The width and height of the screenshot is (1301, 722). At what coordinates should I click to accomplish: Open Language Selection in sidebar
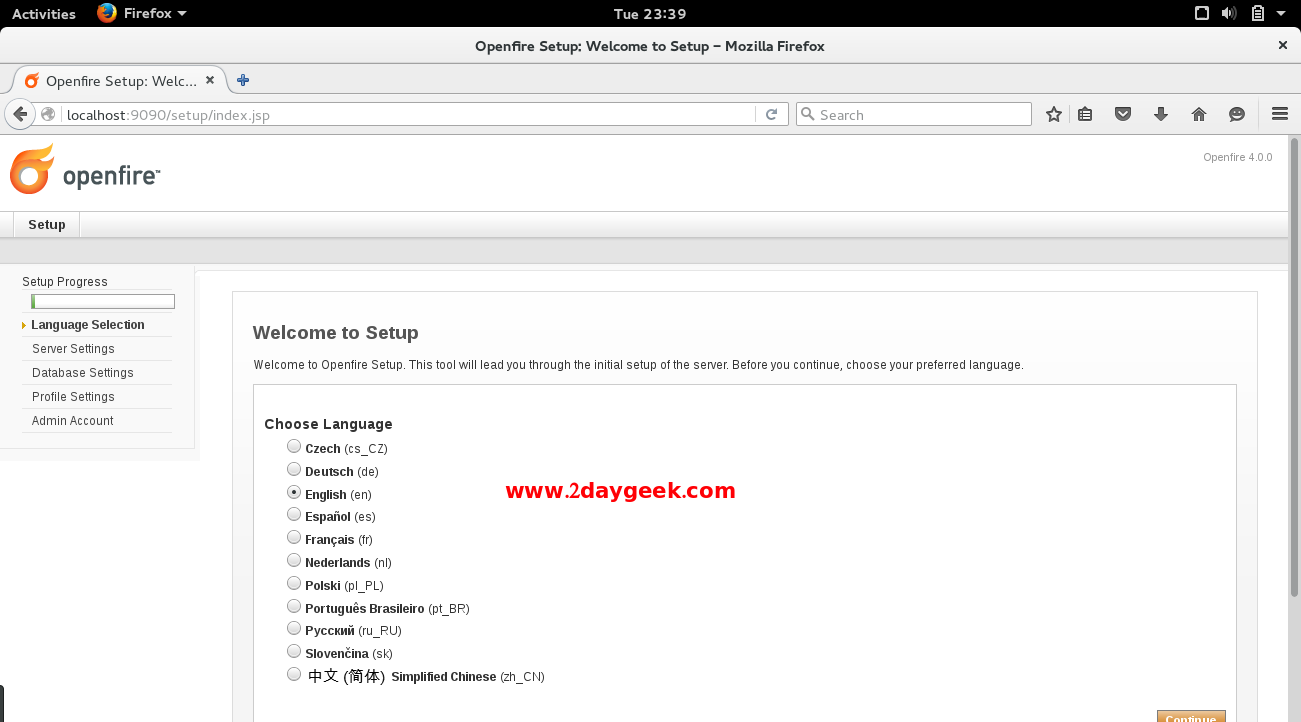point(88,325)
